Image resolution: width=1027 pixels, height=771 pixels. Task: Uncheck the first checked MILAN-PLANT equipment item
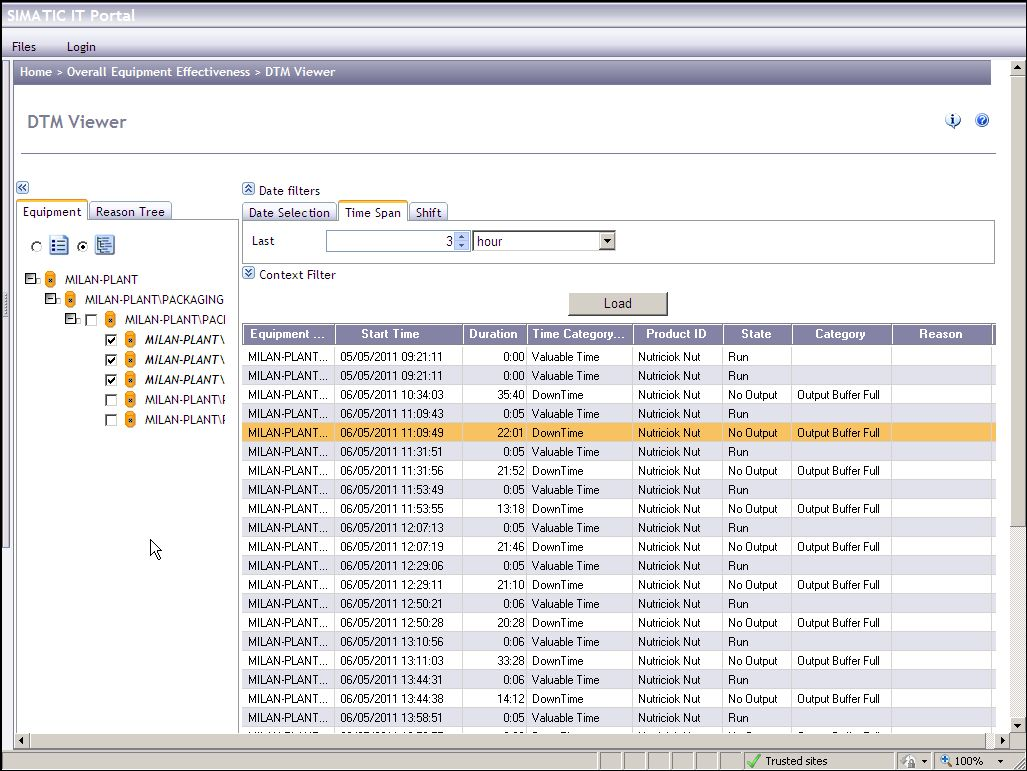[x=112, y=340]
